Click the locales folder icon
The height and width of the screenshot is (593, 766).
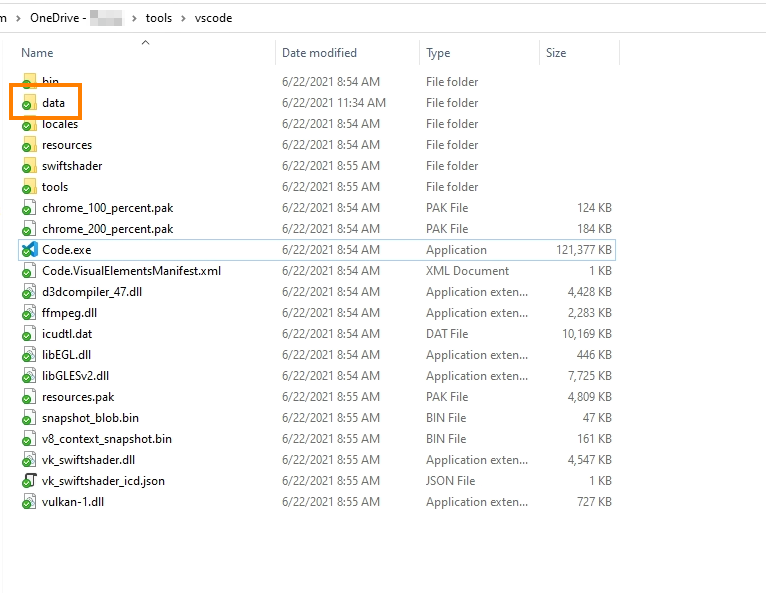(x=29, y=124)
